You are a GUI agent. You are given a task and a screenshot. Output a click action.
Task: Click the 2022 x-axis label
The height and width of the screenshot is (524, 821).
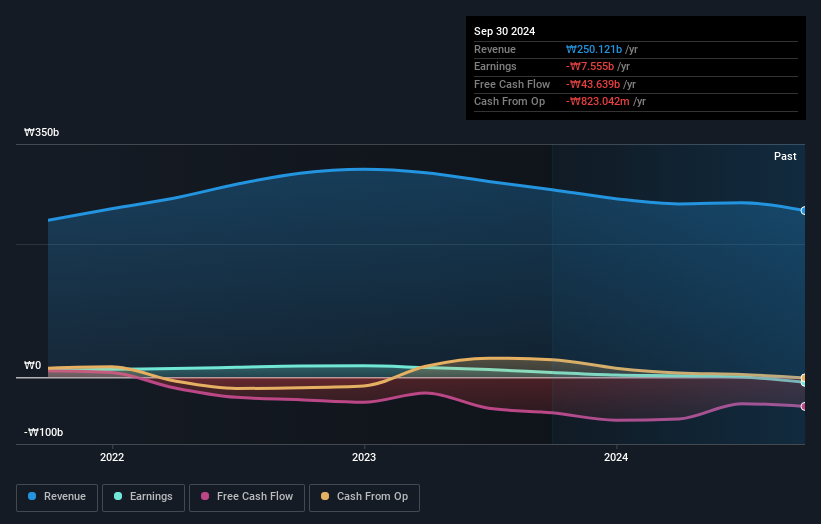[112, 457]
